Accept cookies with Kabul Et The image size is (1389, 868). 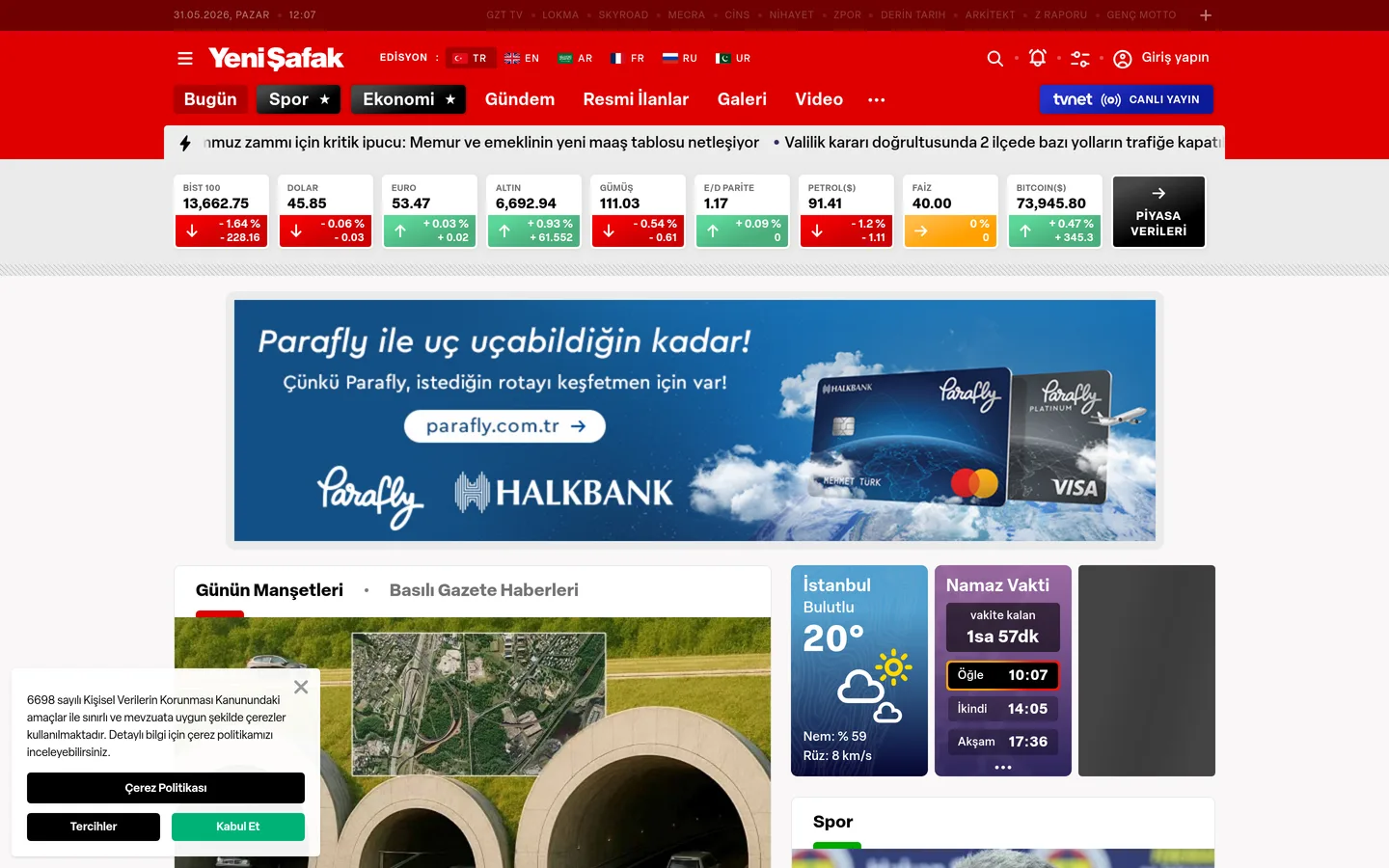[x=238, y=827]
